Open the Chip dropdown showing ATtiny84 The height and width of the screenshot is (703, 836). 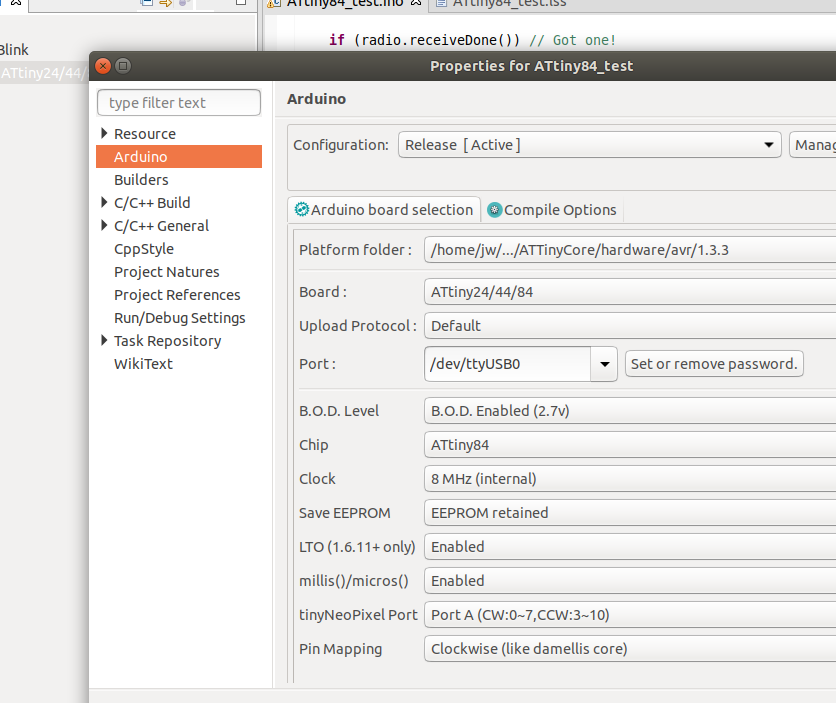(x=630, y=445)
